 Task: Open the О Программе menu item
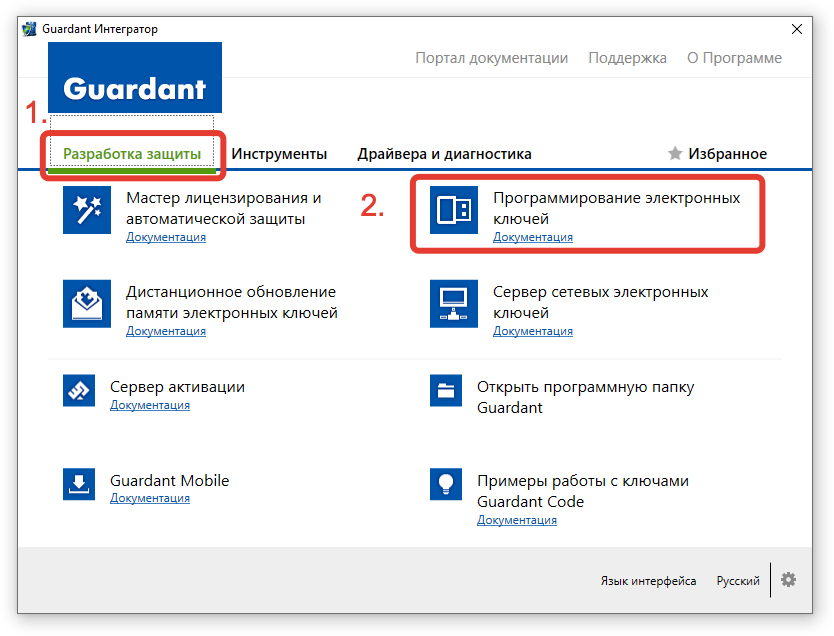(734, 58)
